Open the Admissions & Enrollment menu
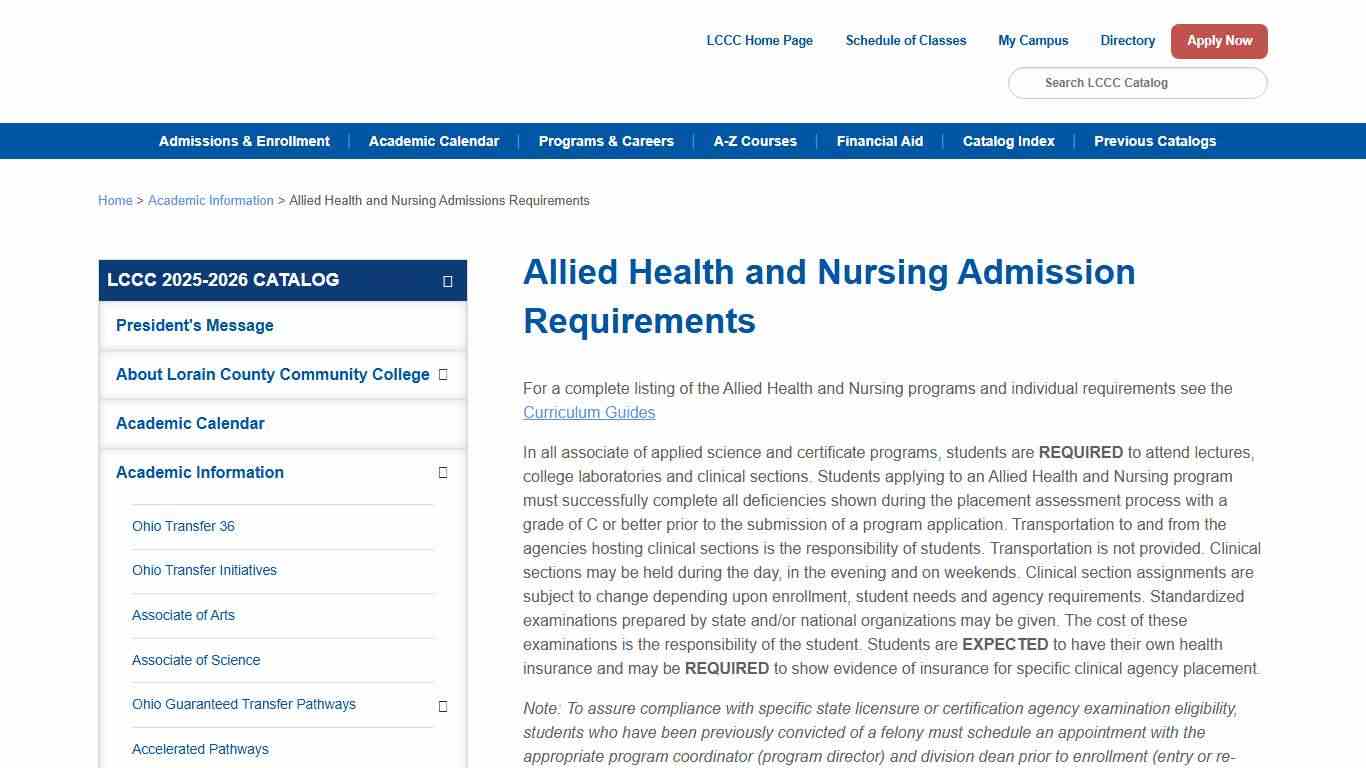Image resolution: width=1366 pixels, height=768 pixels. (244, 141)
